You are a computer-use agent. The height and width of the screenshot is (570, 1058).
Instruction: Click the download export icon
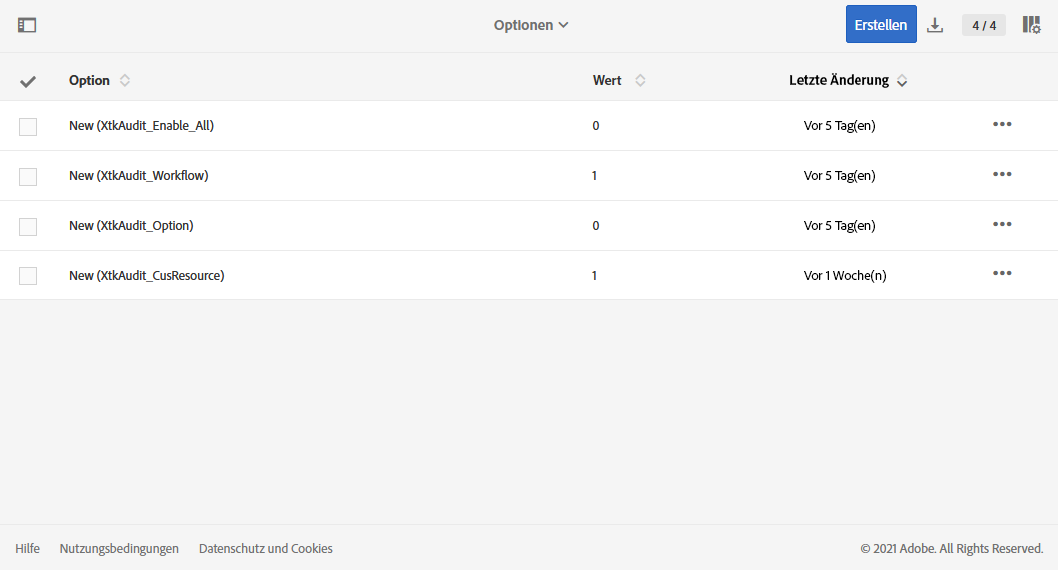point(935,25)
